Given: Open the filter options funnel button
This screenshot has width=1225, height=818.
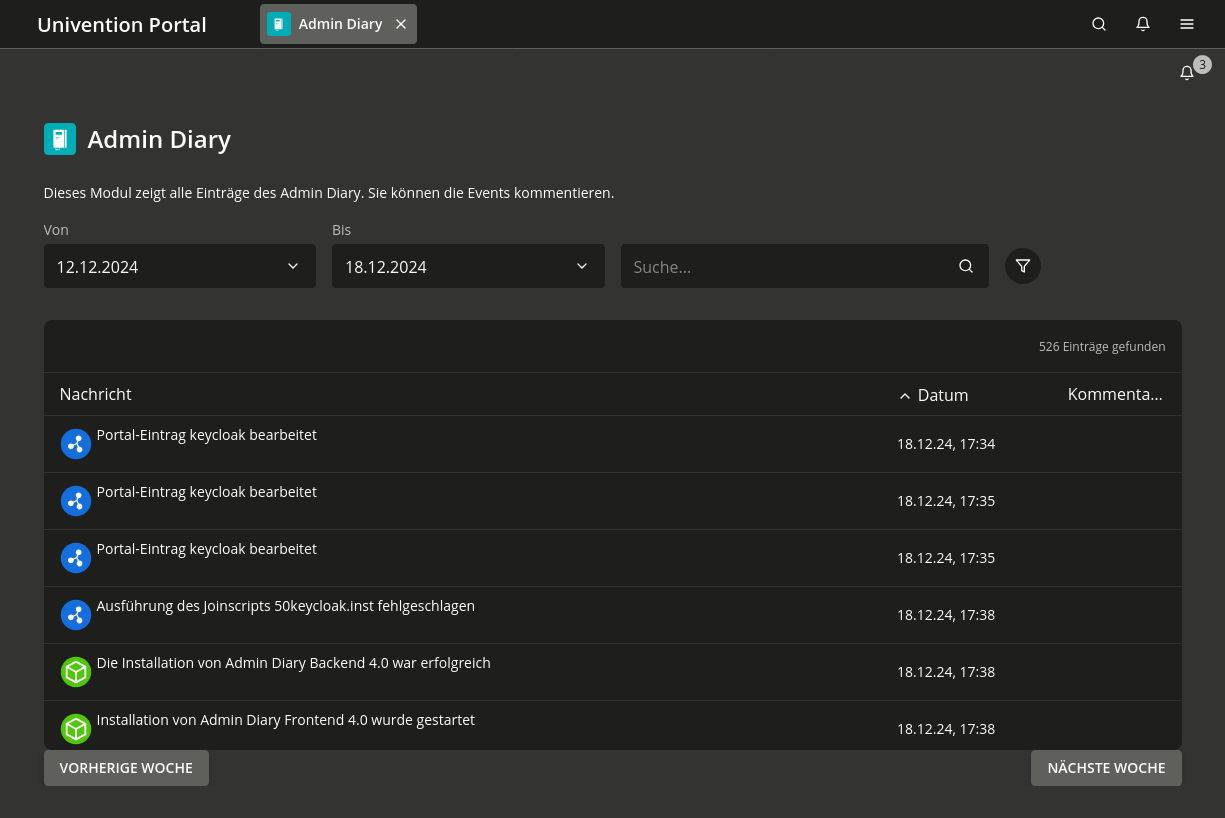Looking at the screenshot, I should click(x=1023, y=266).
